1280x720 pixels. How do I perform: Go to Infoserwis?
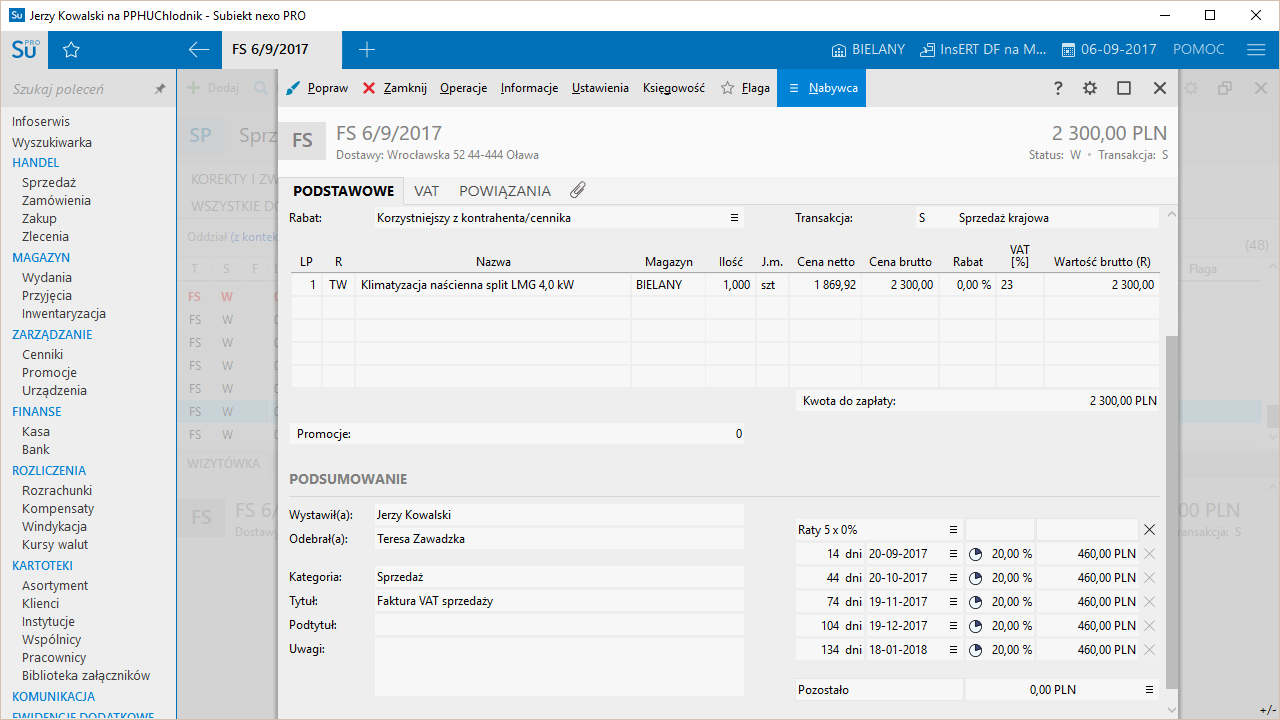coord(41,122)
